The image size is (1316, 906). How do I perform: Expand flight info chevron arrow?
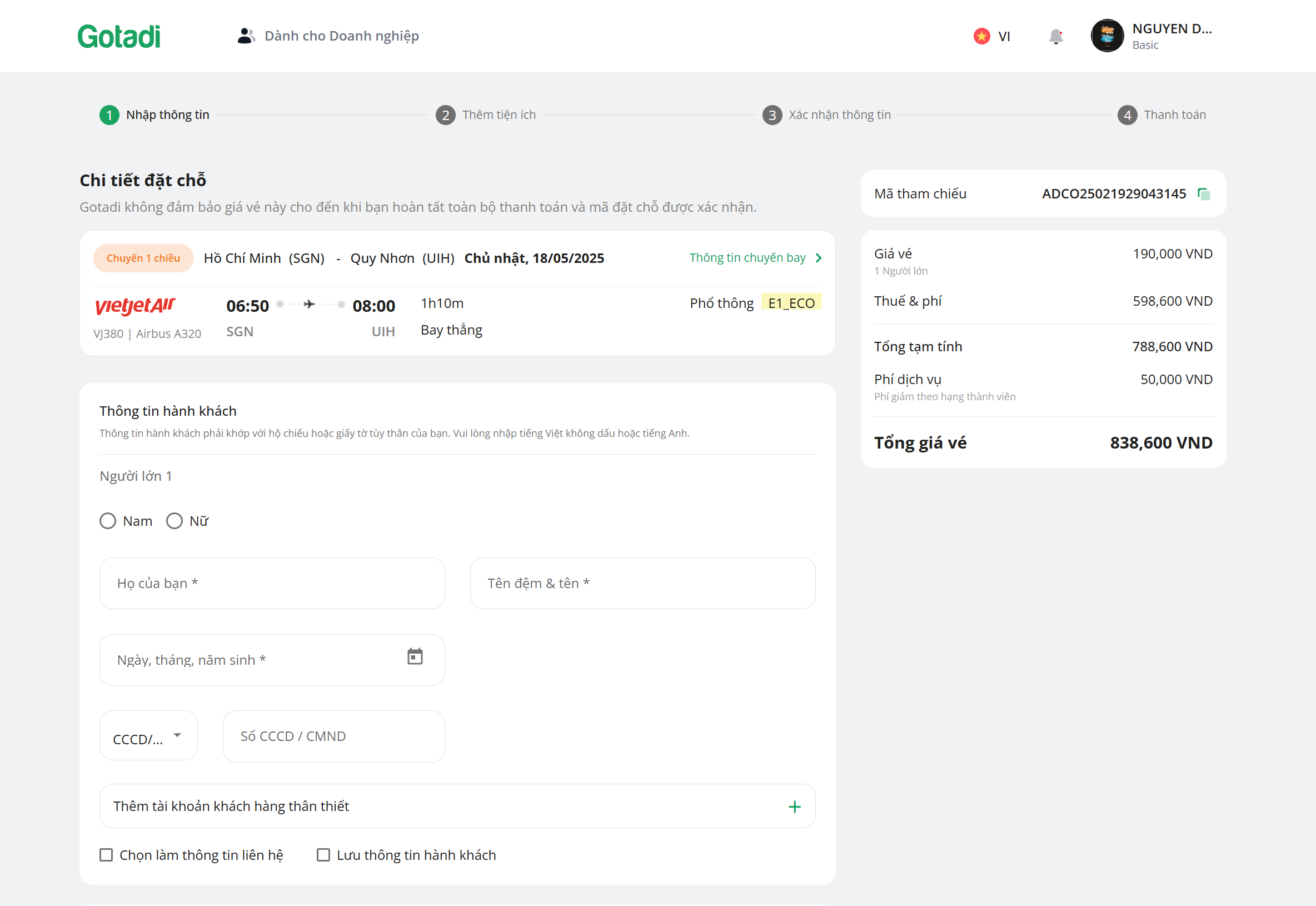click(818, 258)
